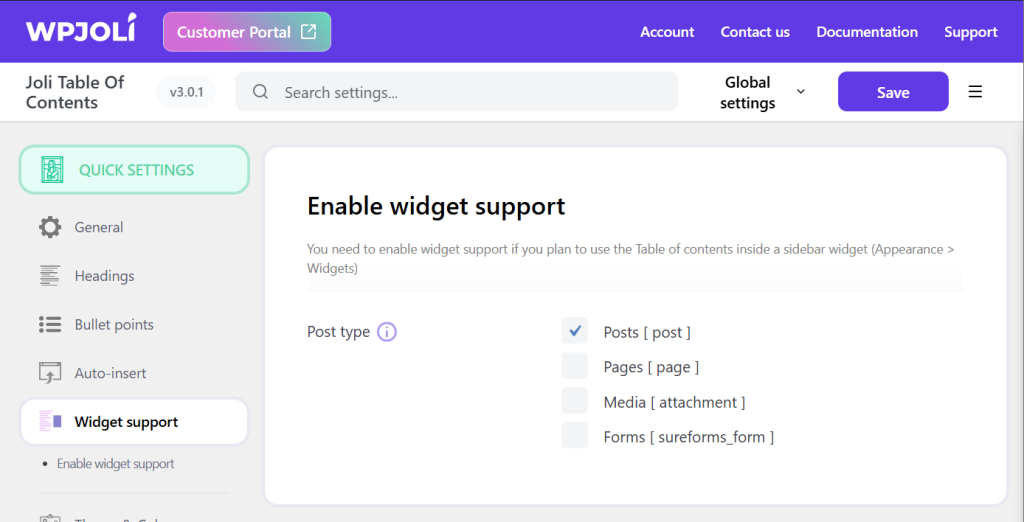The height and width of the screenshot is (522, 1024).
Task: Open the Account menu link
Action: pyautogui.click(x=667, y=32)
